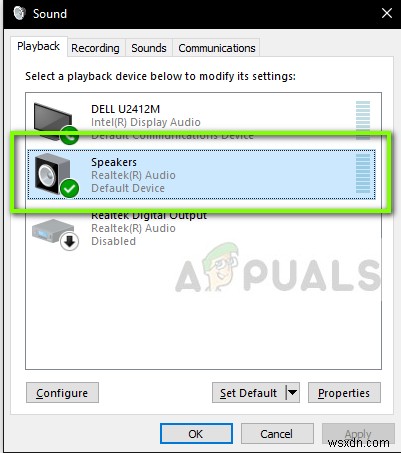Screen dimensions: 401x453
Task: Open the Set Default dropdown arrow
Action: pyautogui.click(x=292, y=393)
